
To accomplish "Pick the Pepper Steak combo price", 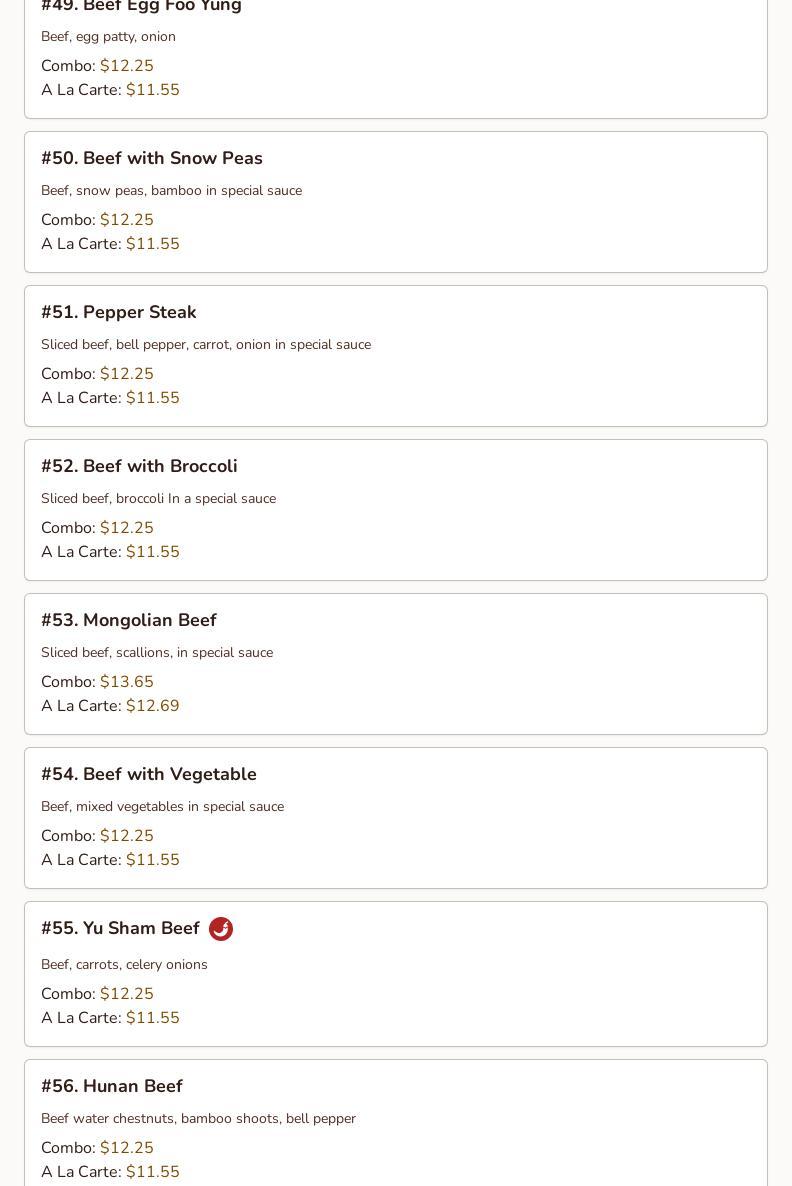I will pos(126,374).
